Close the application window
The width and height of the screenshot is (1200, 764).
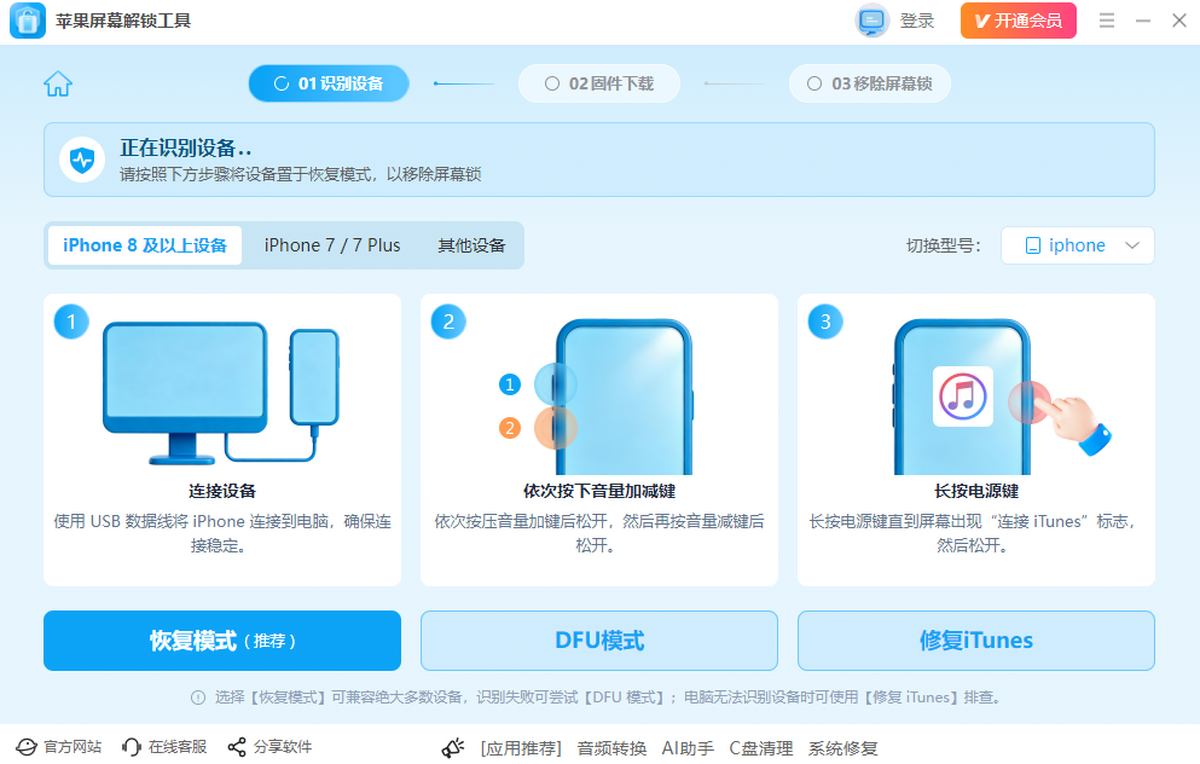(x=1179, y=21)
